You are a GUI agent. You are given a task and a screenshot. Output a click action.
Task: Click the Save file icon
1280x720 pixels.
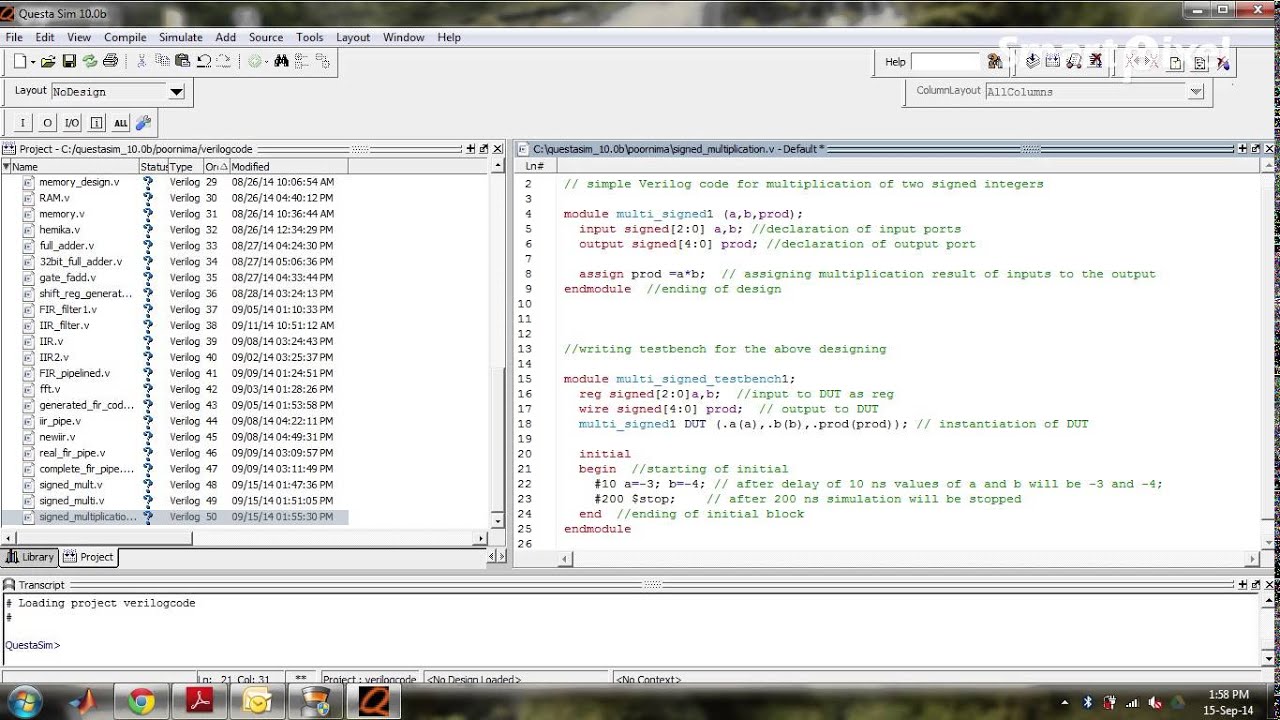(x=69, y=61)
